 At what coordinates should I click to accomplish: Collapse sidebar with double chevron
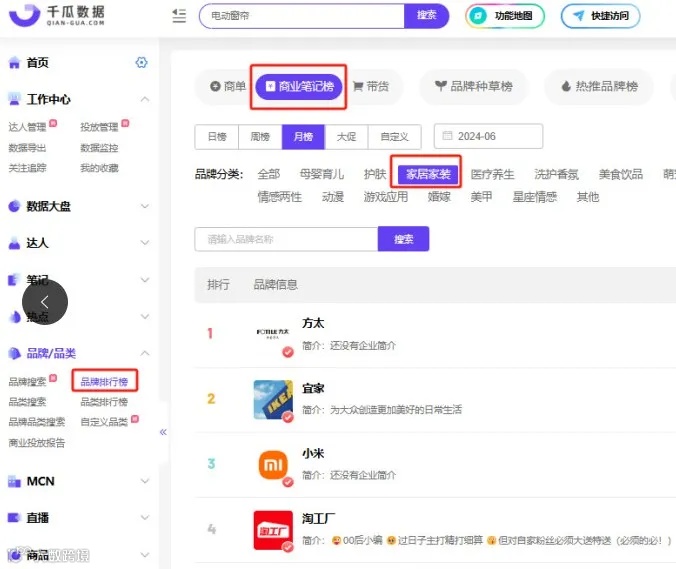[163, 432]
